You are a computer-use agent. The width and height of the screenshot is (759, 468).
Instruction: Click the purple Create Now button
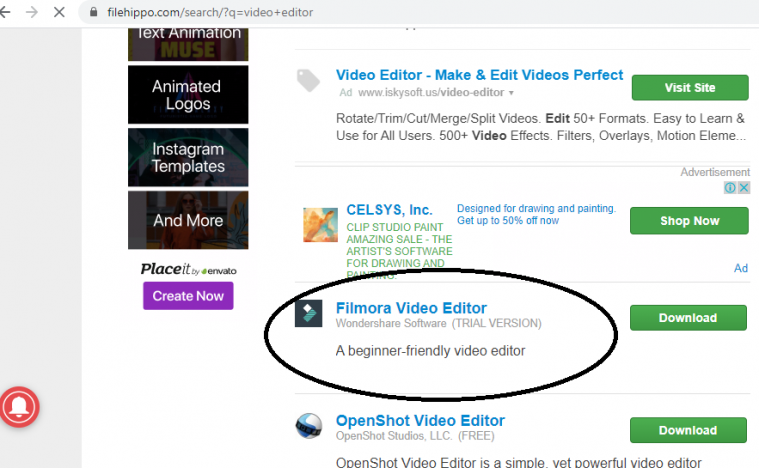pos(188,296)
